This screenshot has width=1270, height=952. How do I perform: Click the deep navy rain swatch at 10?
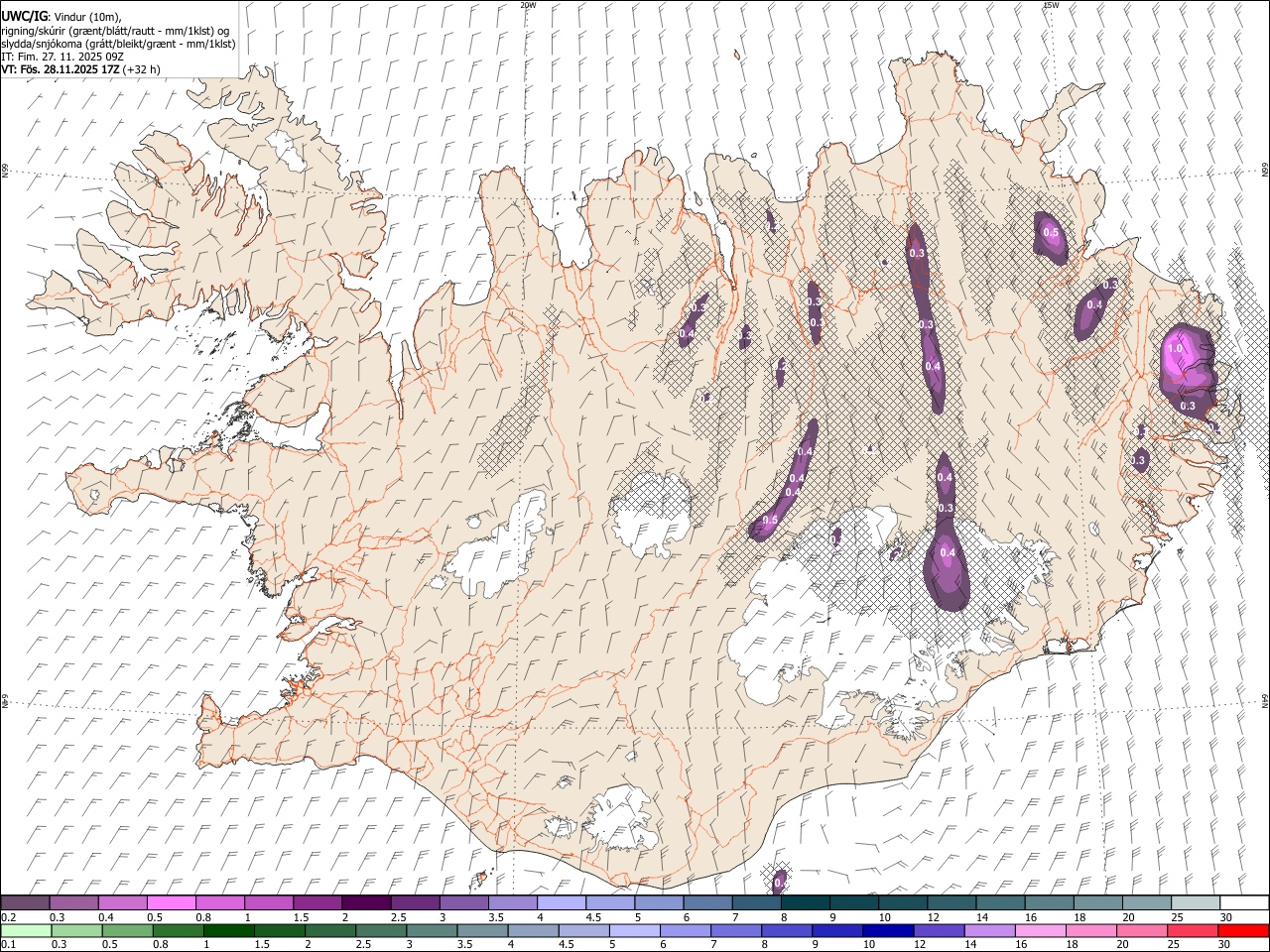tap(887, 931)
